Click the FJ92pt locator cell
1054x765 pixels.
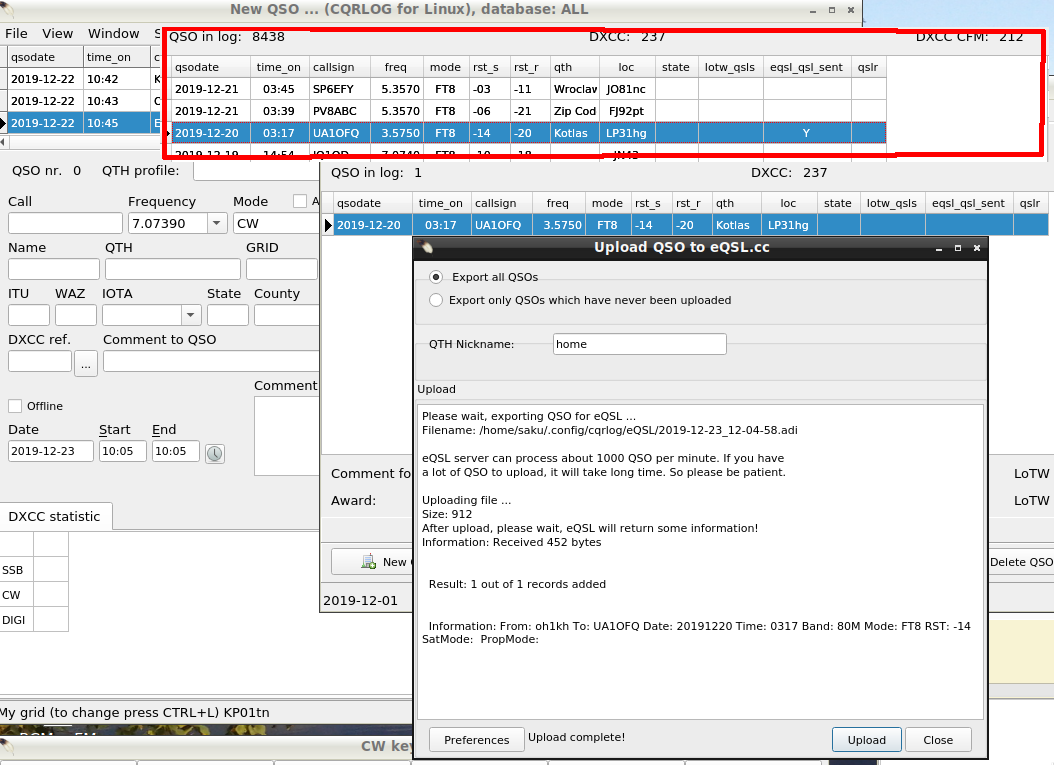point(626,111)
